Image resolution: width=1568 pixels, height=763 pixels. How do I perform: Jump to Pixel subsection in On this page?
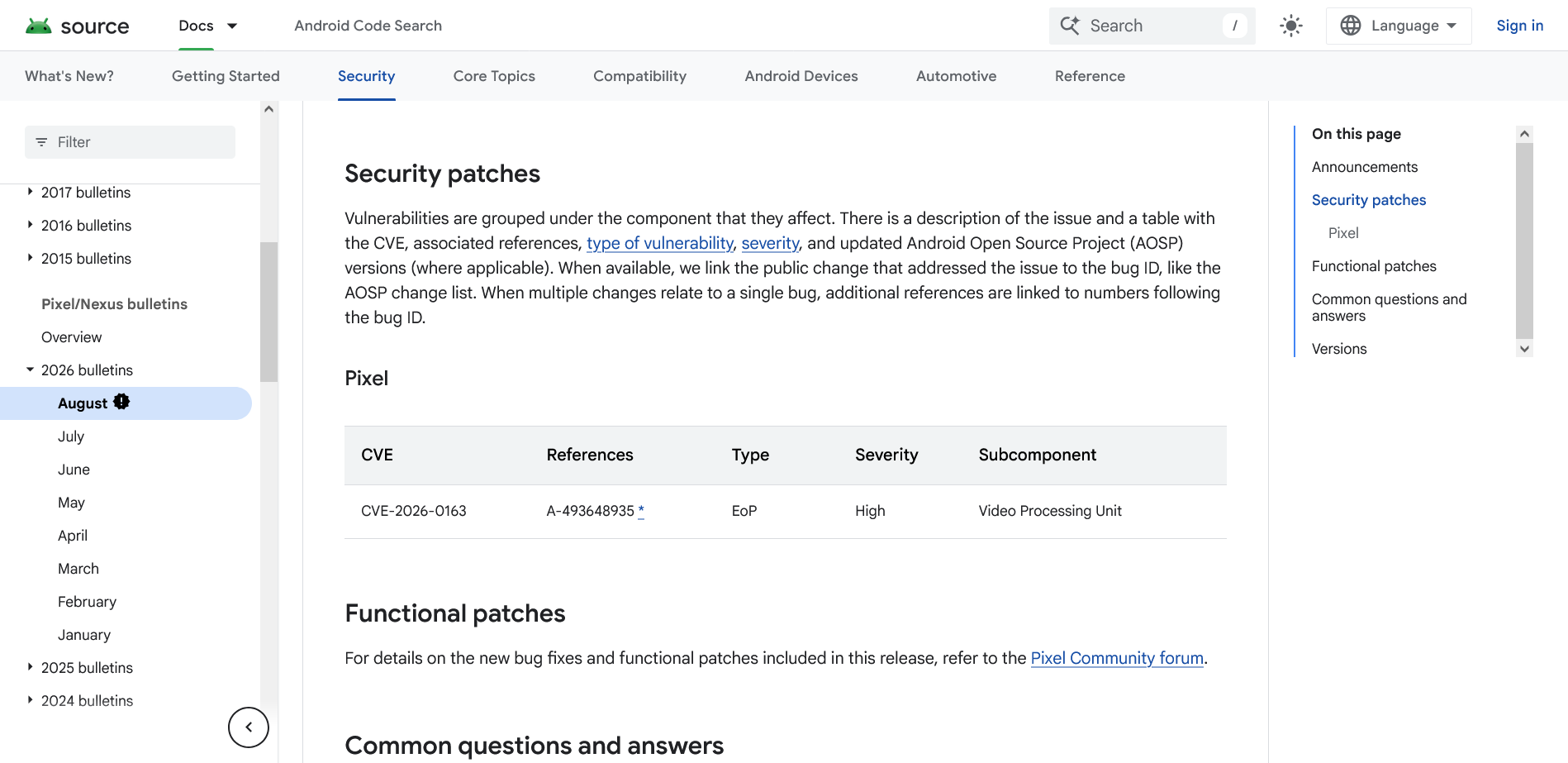[1343, 233]
